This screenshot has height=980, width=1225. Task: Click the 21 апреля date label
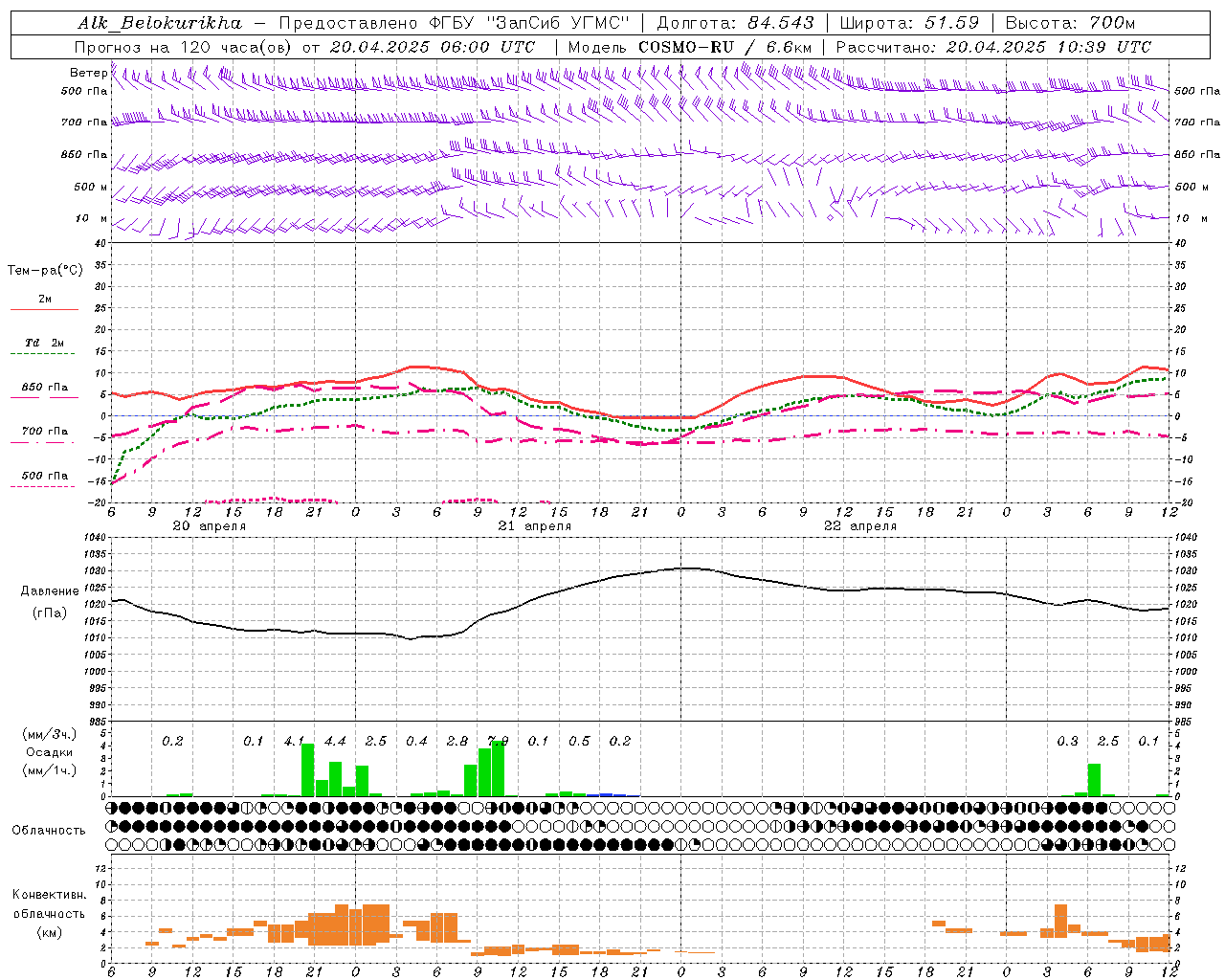(535, 526)
